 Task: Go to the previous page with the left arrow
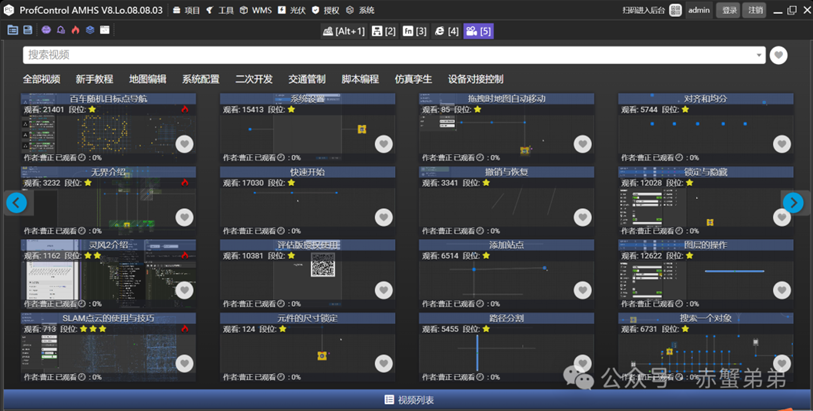16,203
